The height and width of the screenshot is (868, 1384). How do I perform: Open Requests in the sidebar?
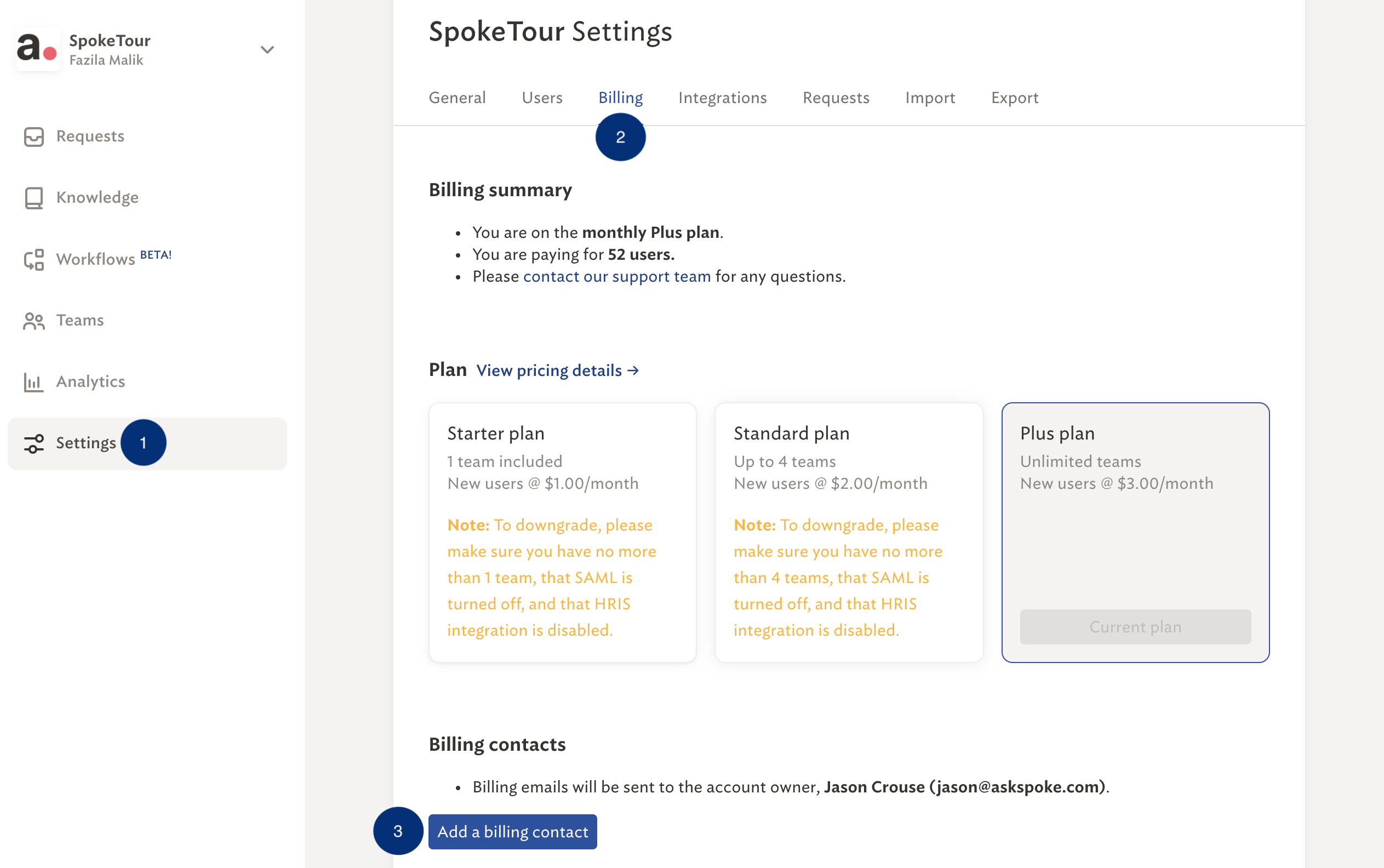(90, 136)
